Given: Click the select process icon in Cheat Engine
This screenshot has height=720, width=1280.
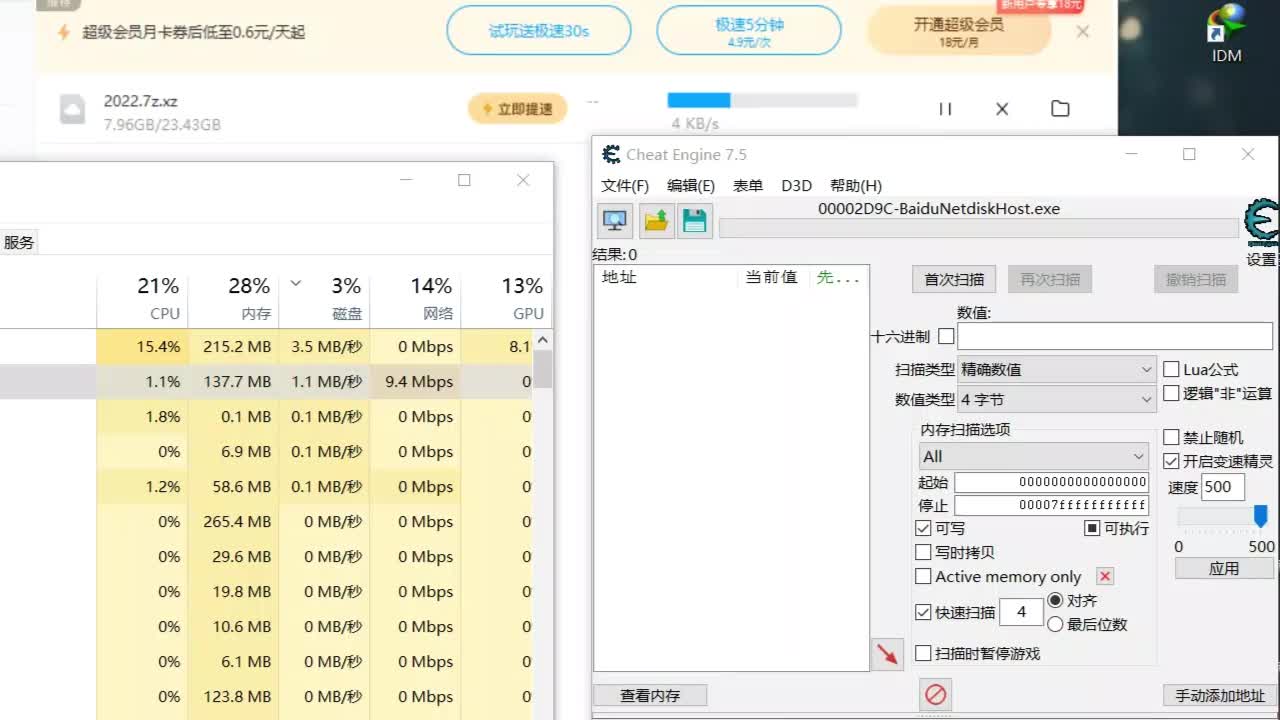Looking at the screenshot, I should pyautogui.click(x=614, y=220).
